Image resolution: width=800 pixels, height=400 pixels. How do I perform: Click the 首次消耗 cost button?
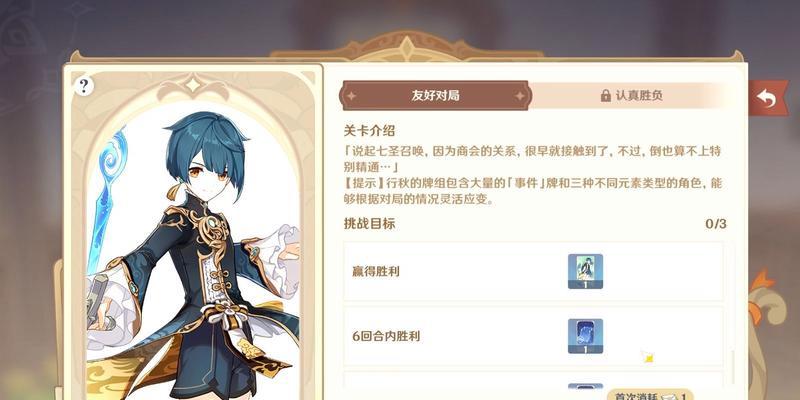tap(651, 395)
